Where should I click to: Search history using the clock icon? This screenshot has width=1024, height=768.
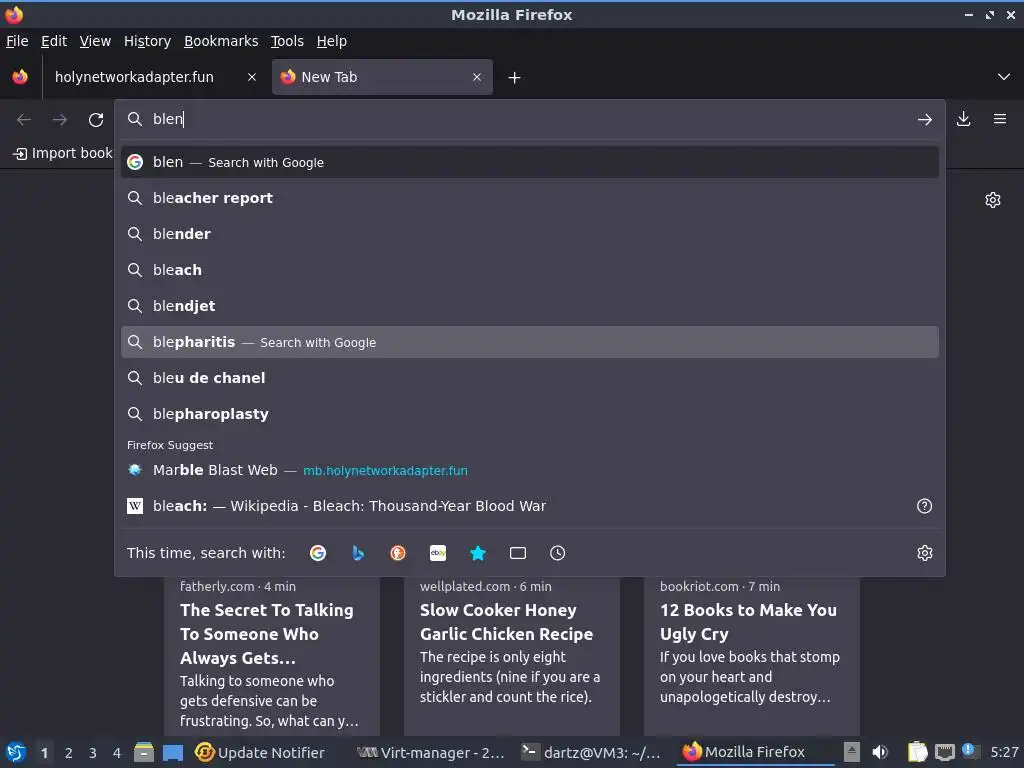click(x=558, y=553)
